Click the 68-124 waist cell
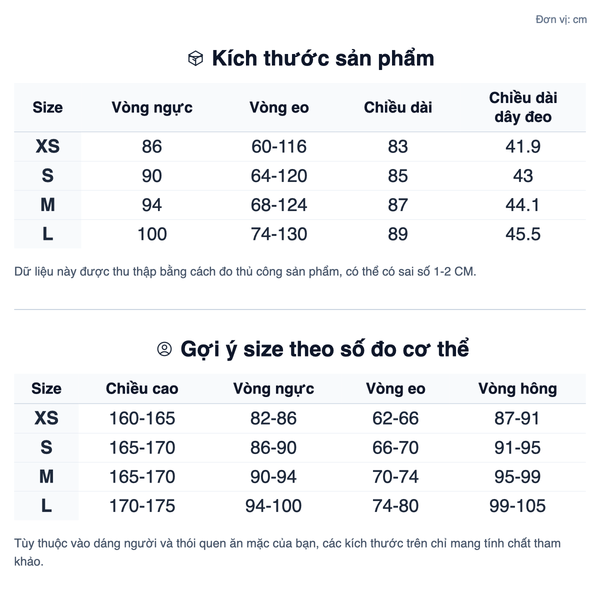The image size is (600, 600). tap(279, 205)
